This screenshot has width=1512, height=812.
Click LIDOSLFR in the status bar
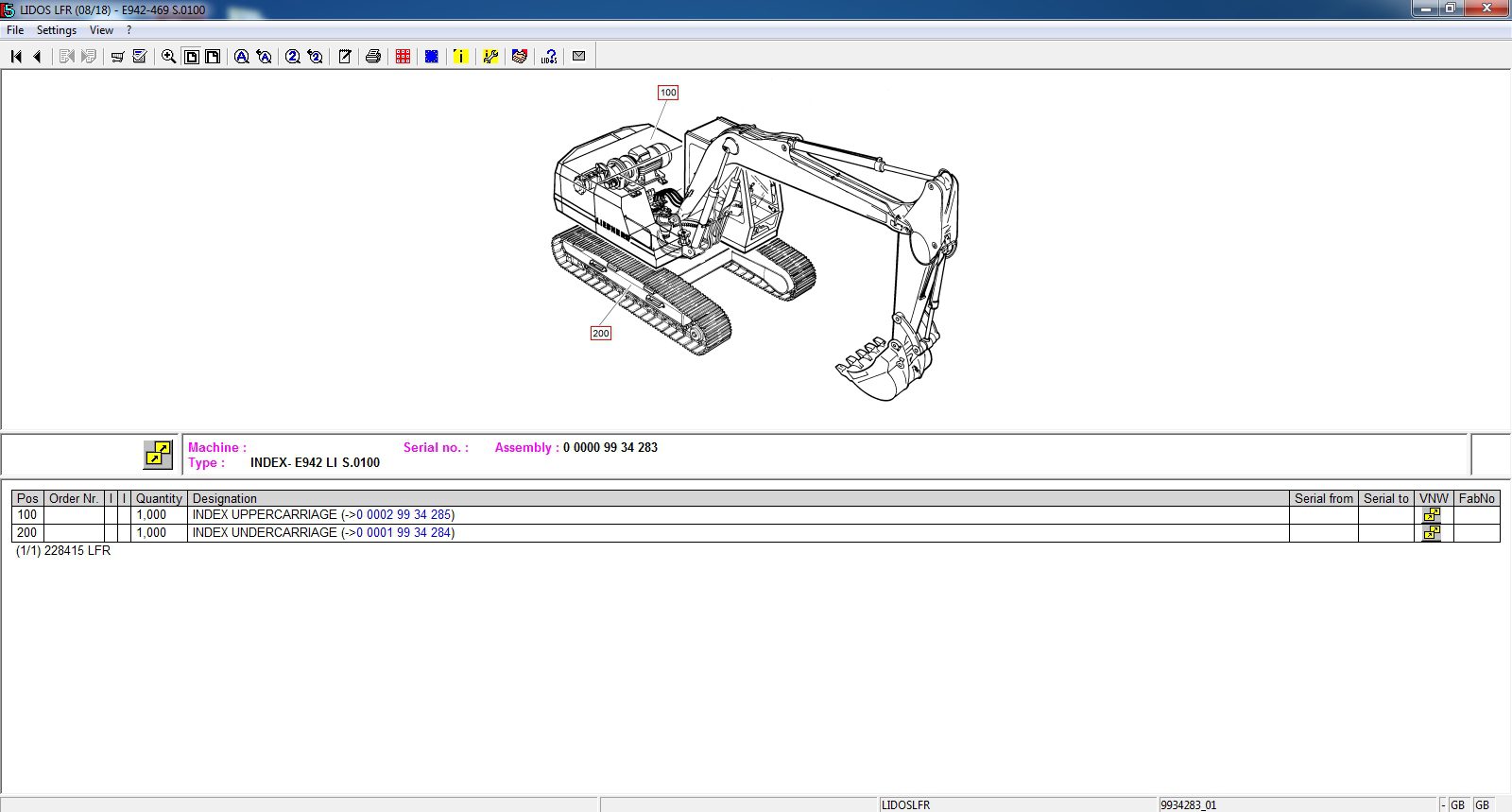coord(905,805)
